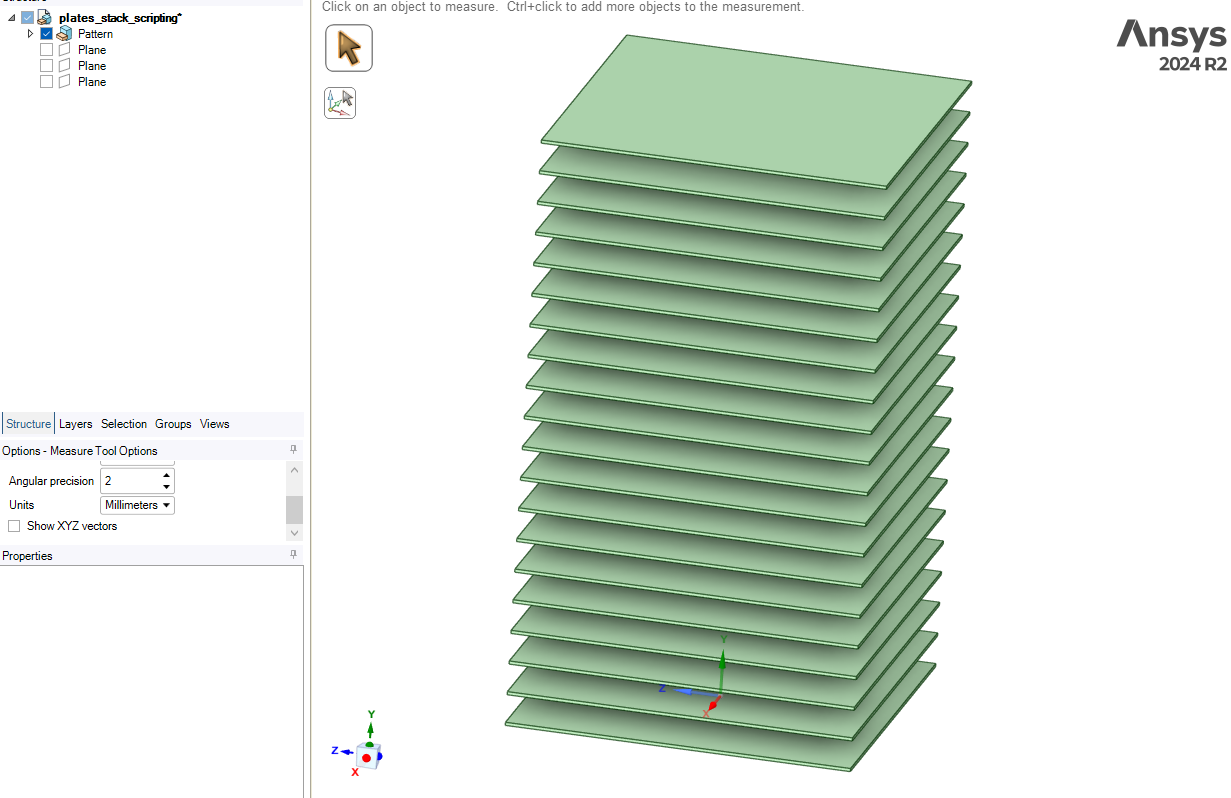
Task: Increase Angular precision with up arrow
Action: click(167, 475)
